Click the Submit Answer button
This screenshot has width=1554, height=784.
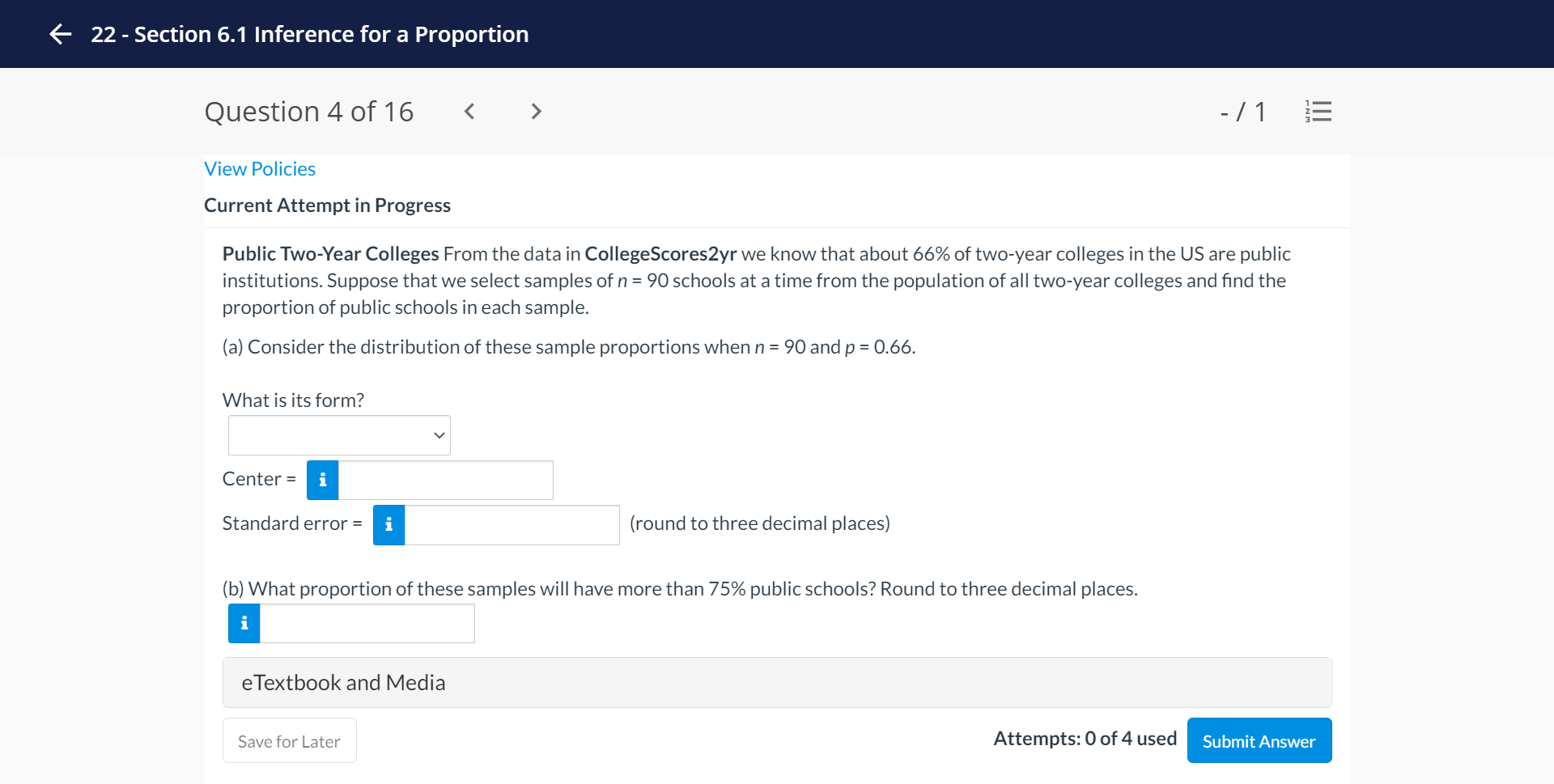tap(1258, 740)
